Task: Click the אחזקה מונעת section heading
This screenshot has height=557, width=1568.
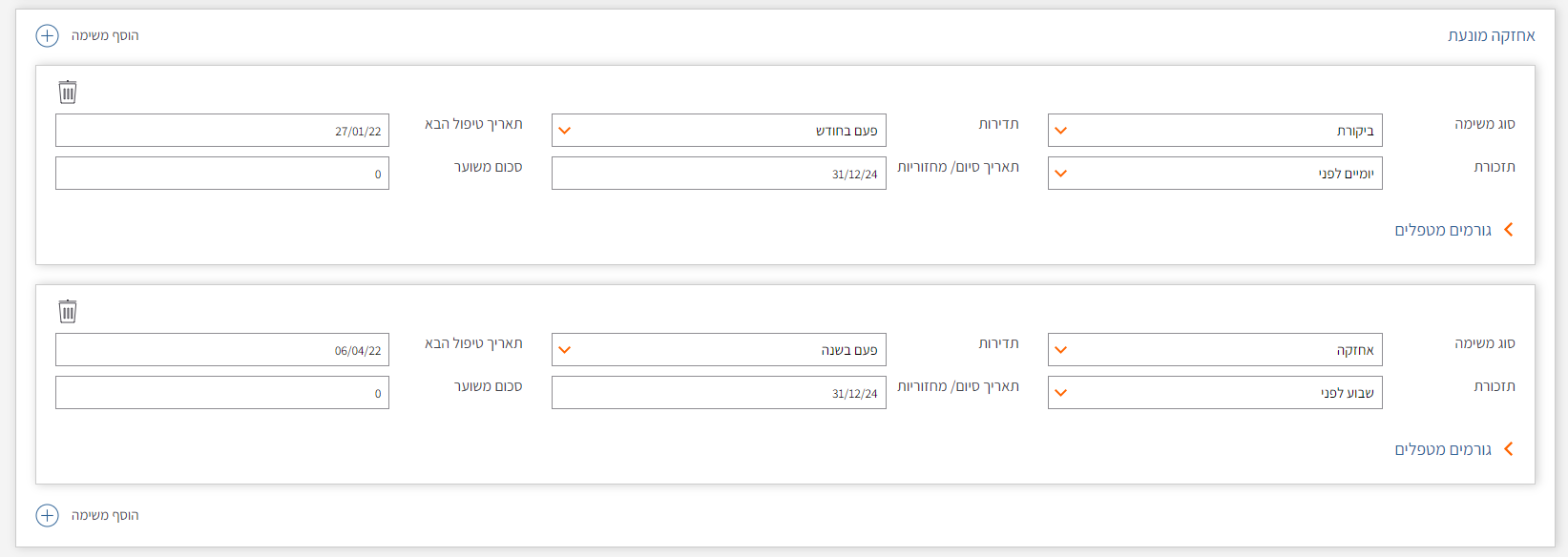Action: [1491, 36]
